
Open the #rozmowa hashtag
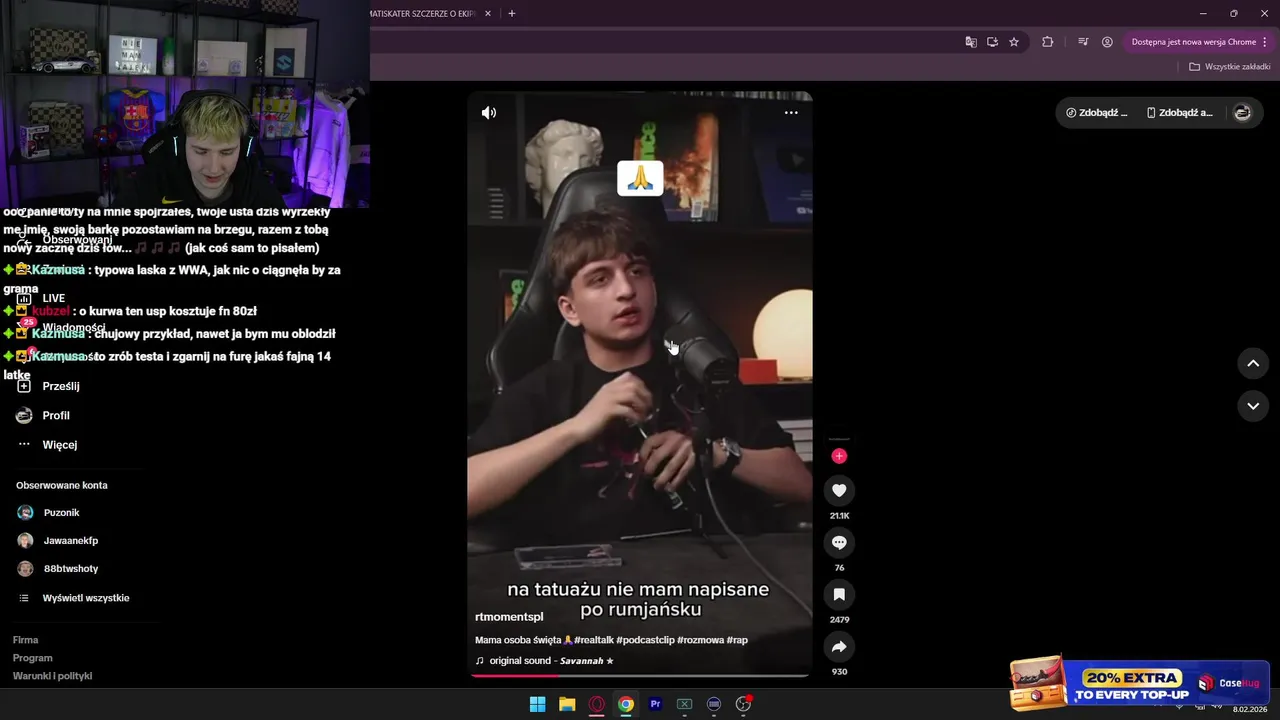click(700, 640)
